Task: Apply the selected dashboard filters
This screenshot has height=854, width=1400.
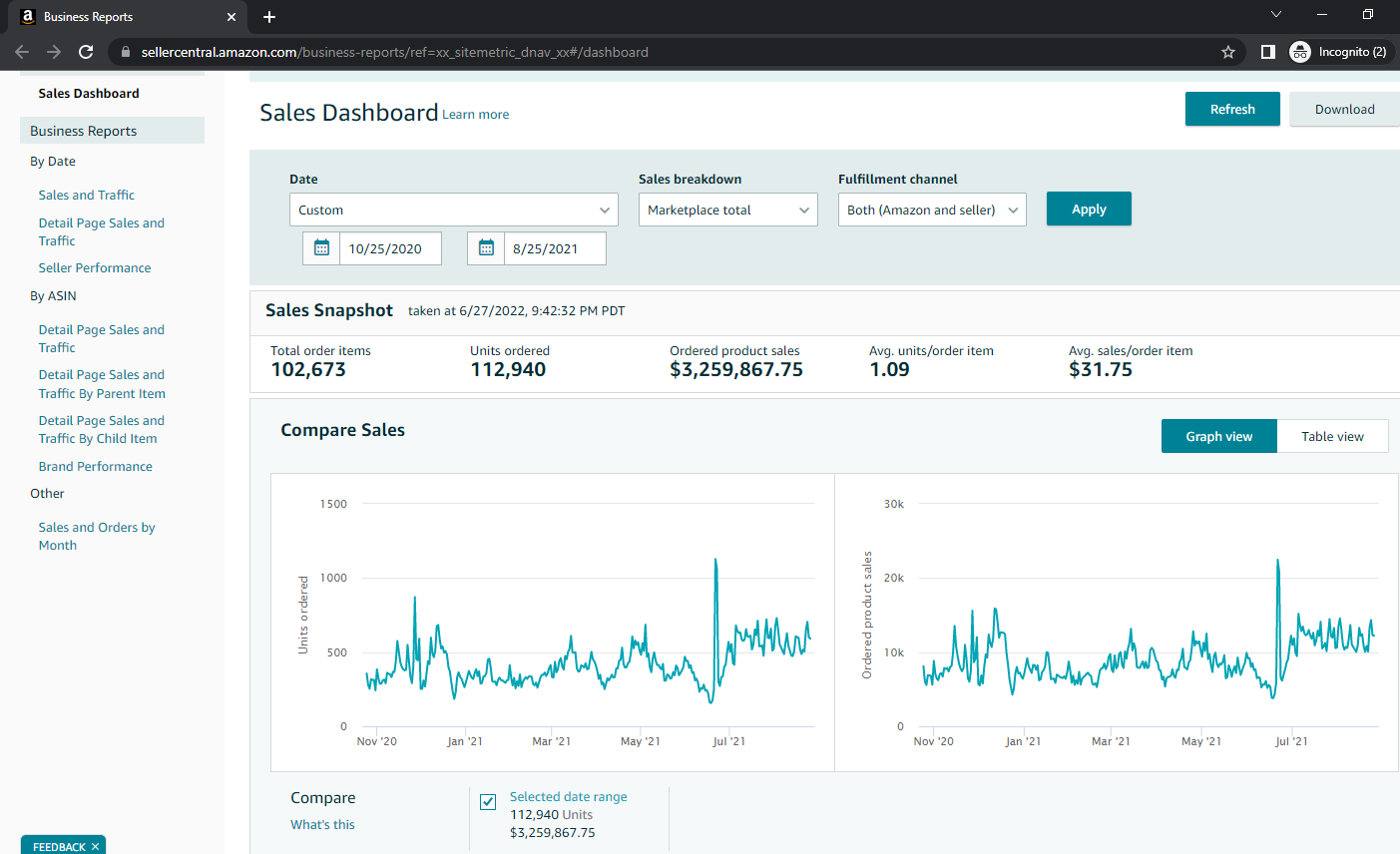Action: (x=1089, y=209)
